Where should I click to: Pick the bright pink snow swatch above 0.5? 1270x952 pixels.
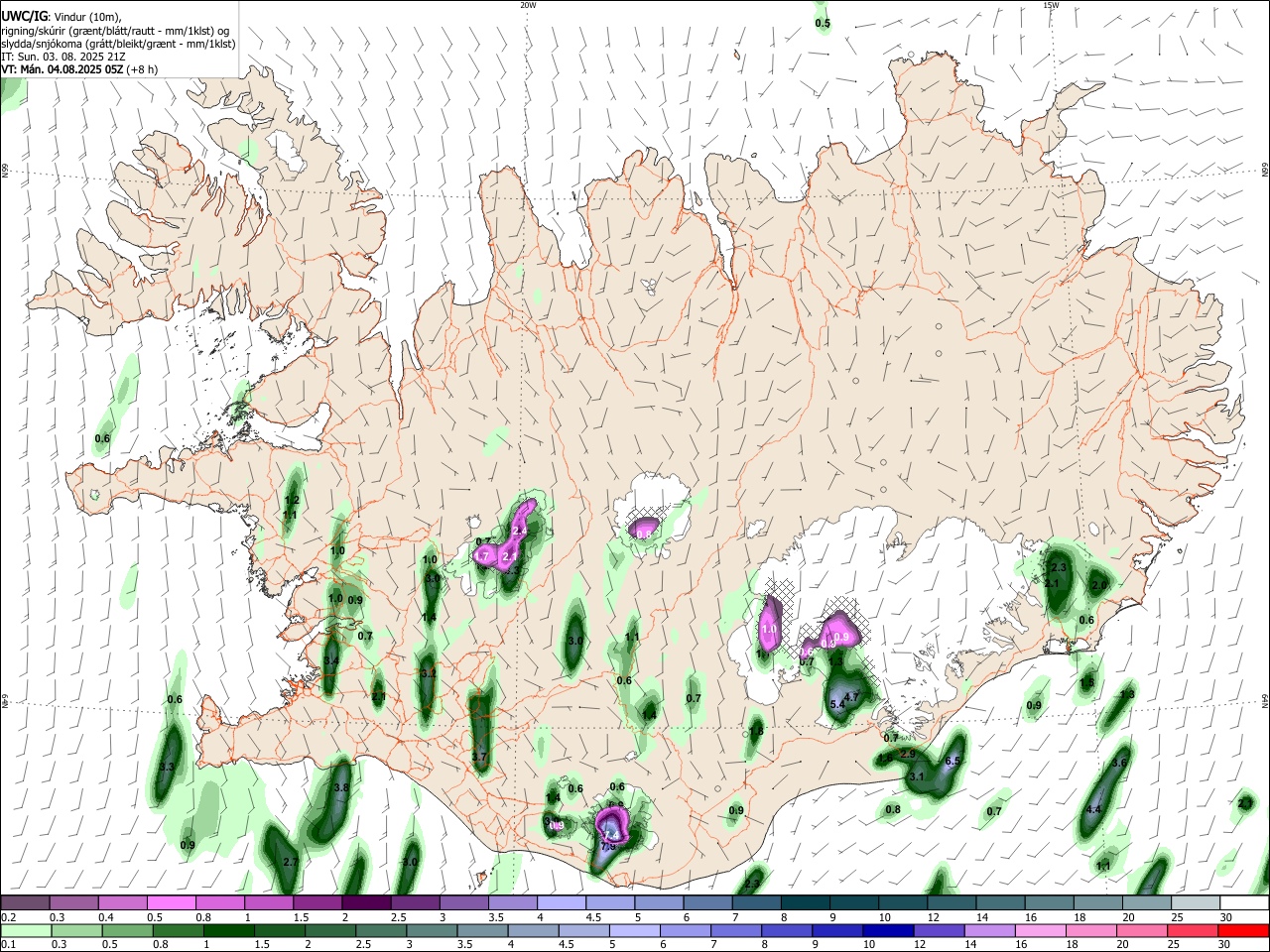170,903
